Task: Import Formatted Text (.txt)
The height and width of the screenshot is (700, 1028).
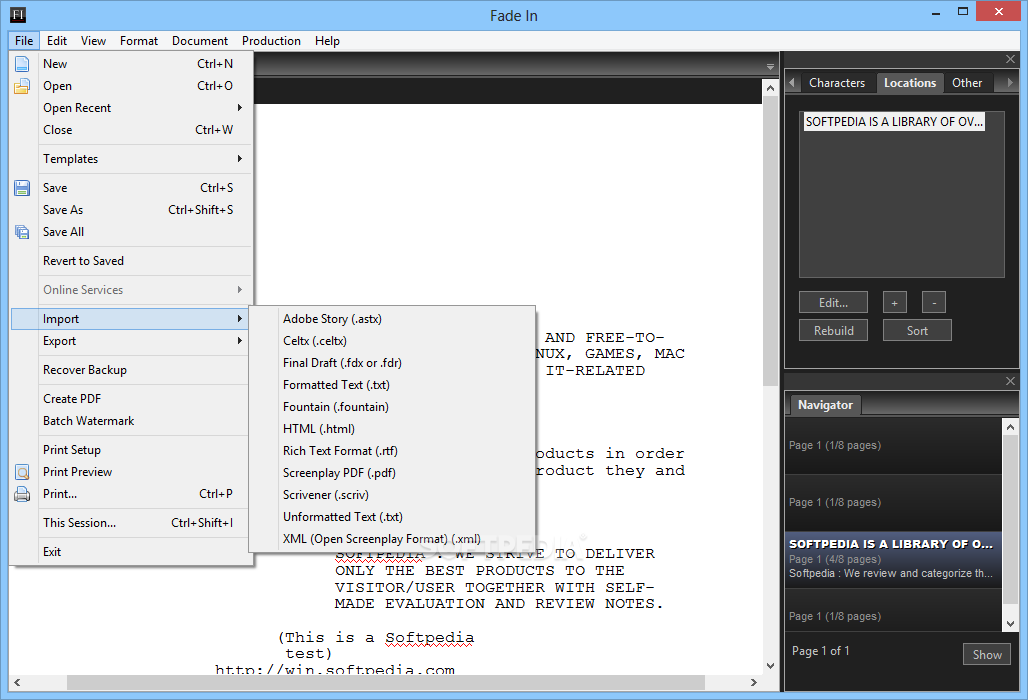Action: 392,385
